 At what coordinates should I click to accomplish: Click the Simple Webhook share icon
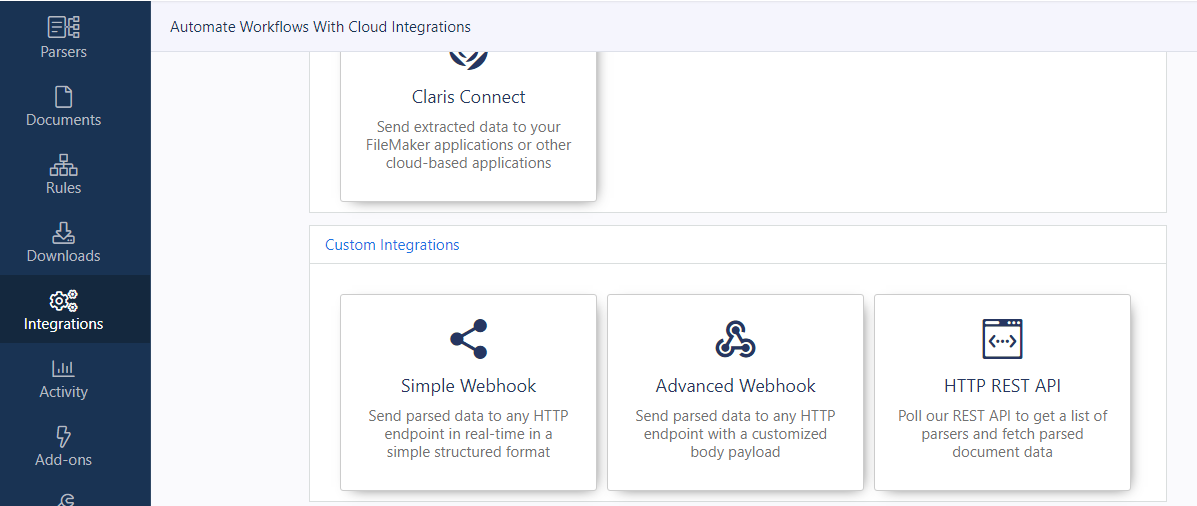pyautogui.click(x=468, y=339)
